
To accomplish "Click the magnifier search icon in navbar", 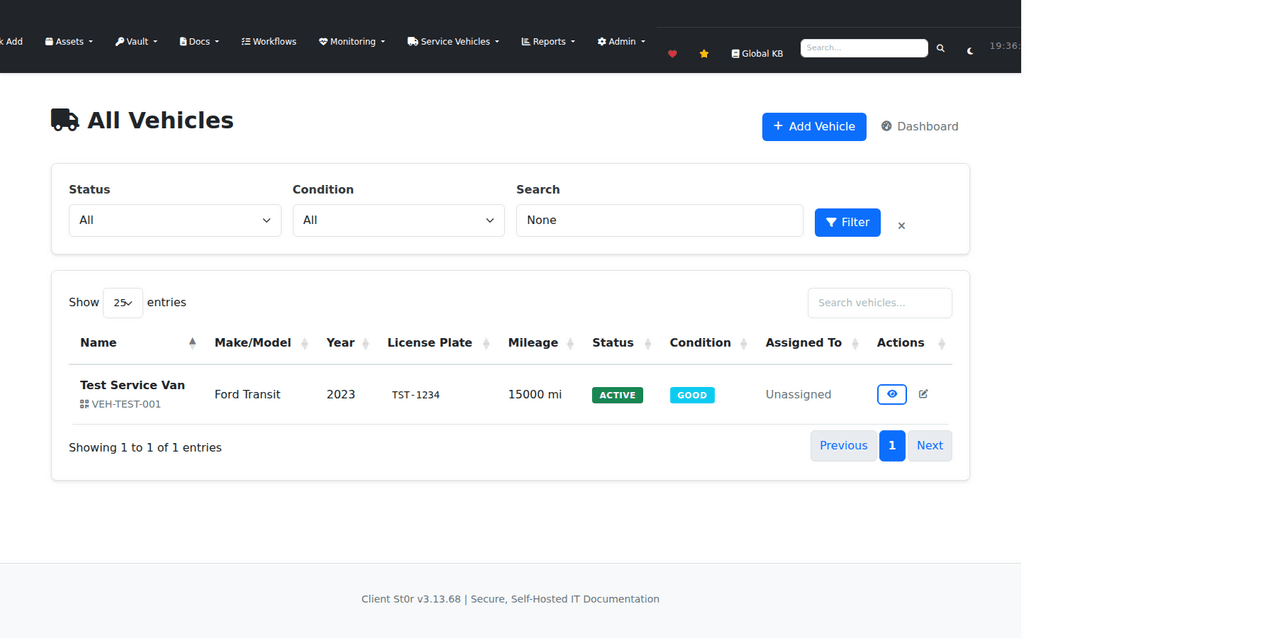I will pyautogui.click(x=940, y=48).
